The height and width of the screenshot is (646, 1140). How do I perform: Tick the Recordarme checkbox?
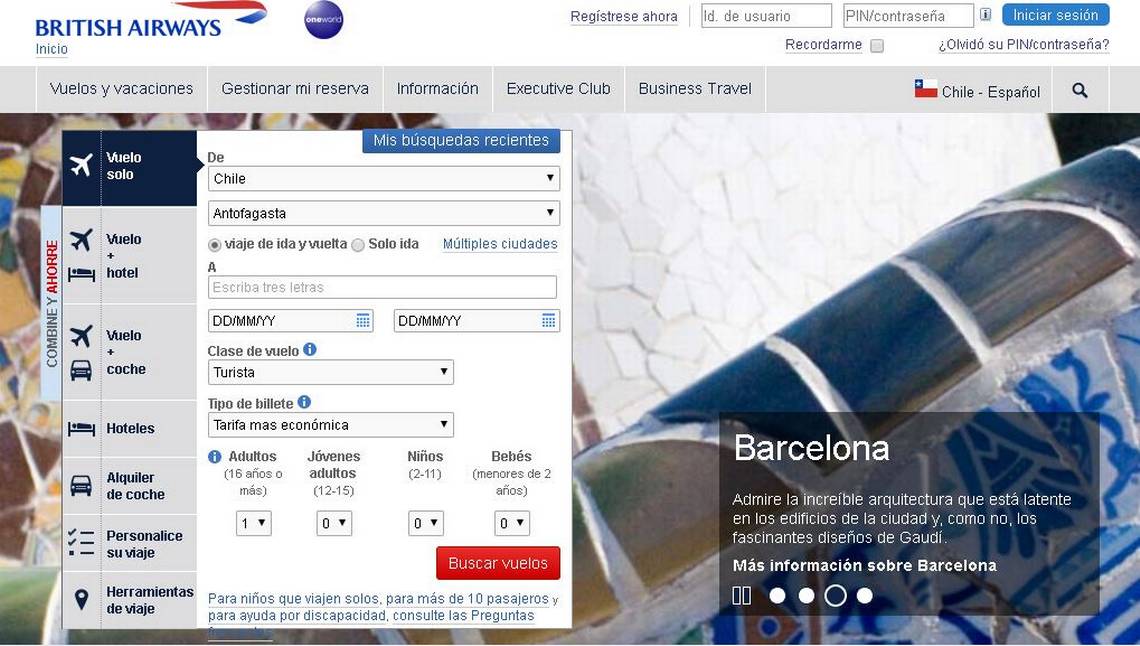(x=877, y=46)
